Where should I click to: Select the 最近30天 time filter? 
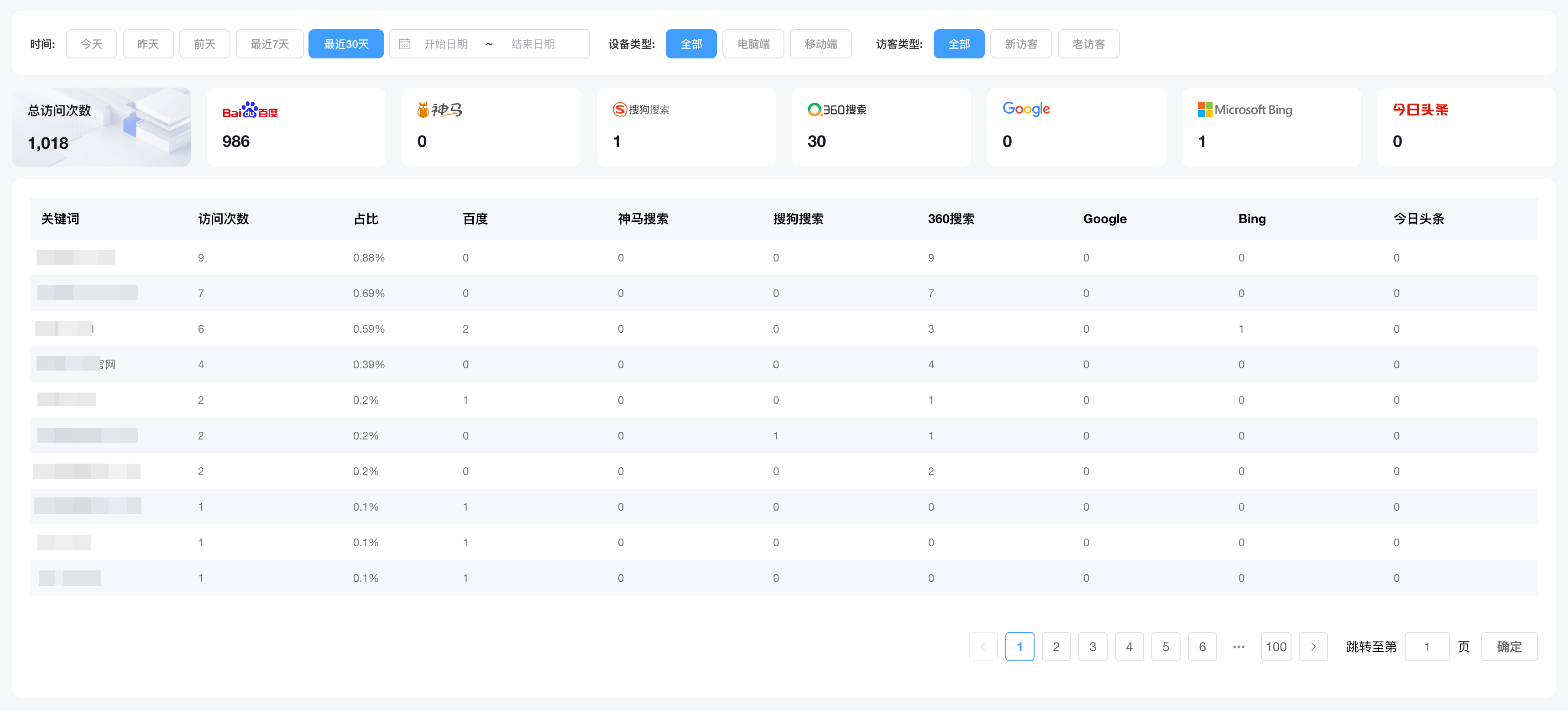(346, 44)
